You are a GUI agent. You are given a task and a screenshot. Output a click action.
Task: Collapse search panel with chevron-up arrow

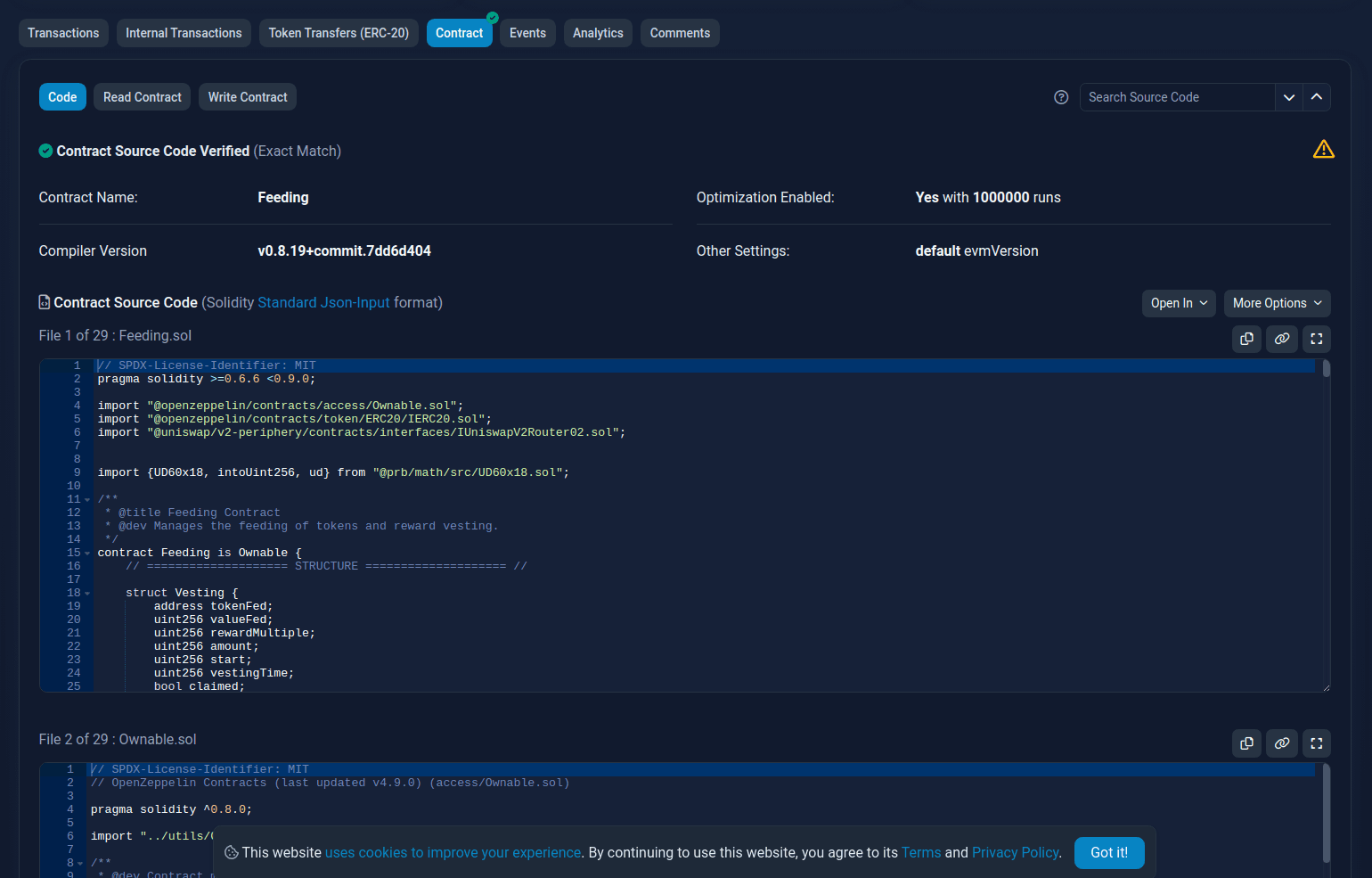pyautogui.click(x=1317, y=97)
